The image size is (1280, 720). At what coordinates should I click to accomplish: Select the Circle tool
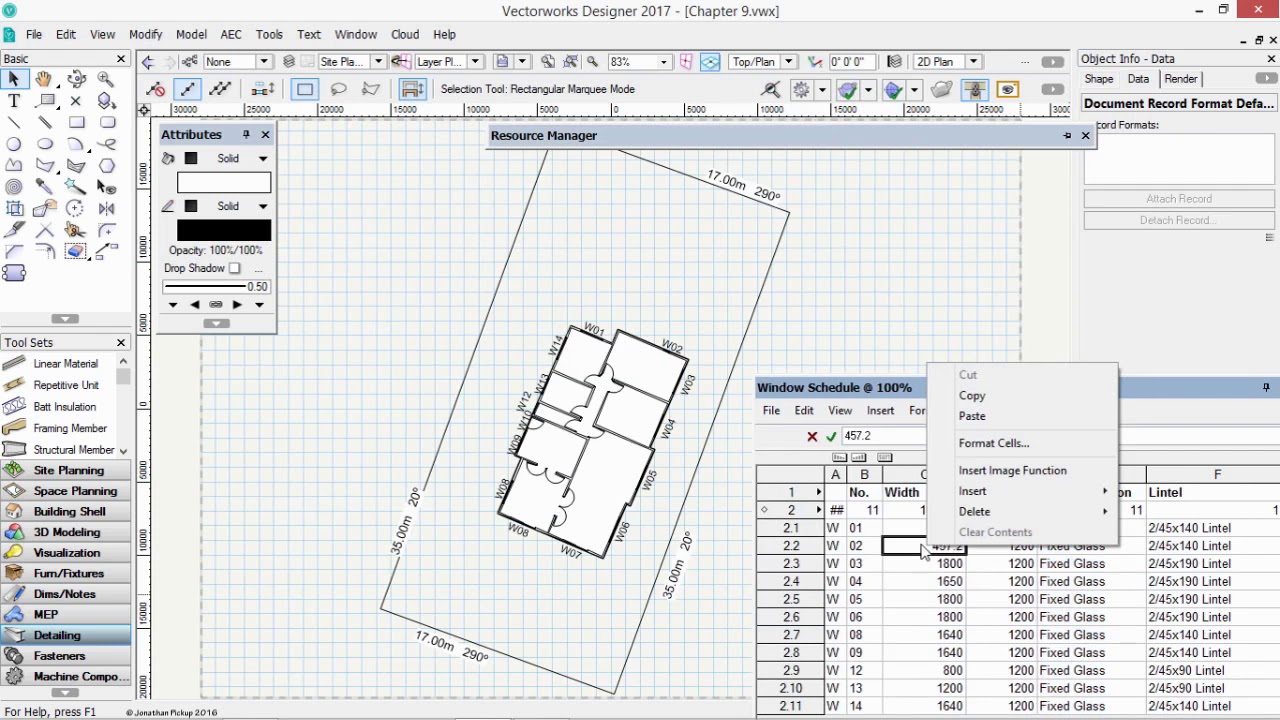pyautogui.click(x=14, y=145)
